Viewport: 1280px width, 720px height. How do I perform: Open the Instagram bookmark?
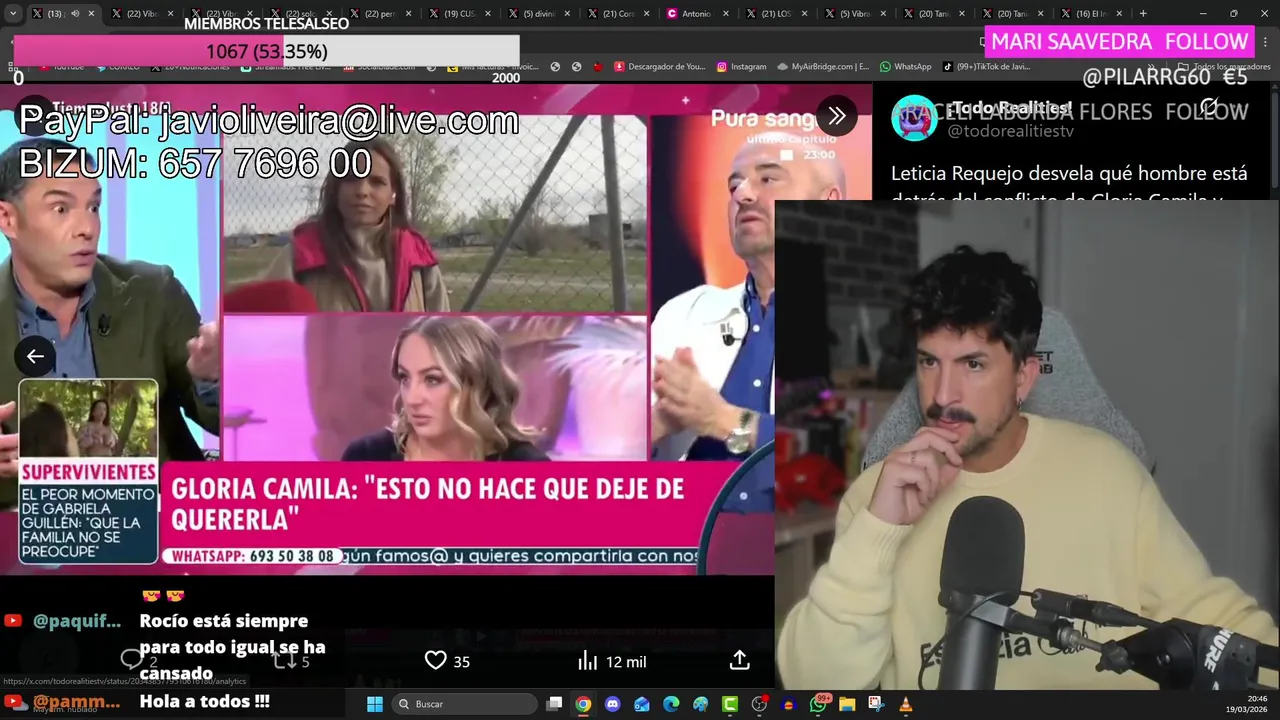click(741, 67)
